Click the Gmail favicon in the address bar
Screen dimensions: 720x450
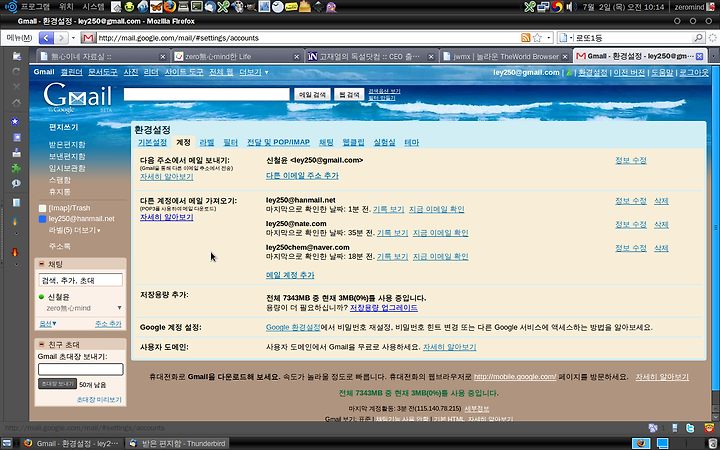88,38
